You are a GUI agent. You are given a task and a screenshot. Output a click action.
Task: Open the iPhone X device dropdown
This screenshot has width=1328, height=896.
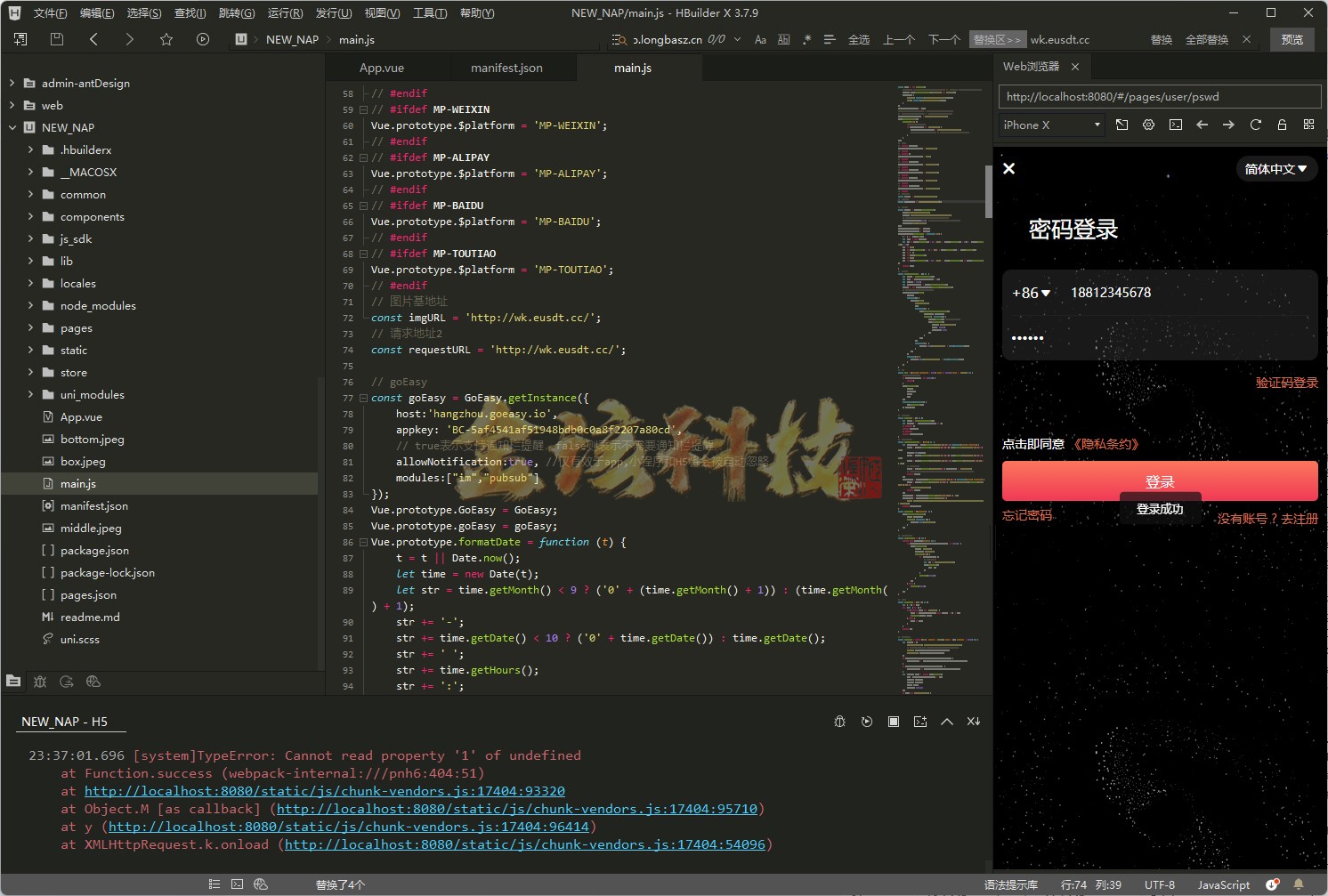click(x=1051, y=125)
